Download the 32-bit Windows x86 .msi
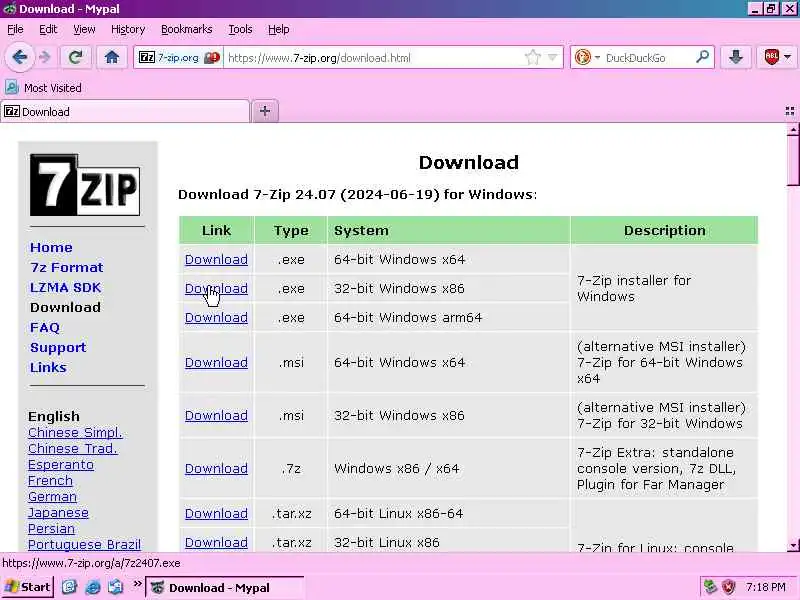 216,415
